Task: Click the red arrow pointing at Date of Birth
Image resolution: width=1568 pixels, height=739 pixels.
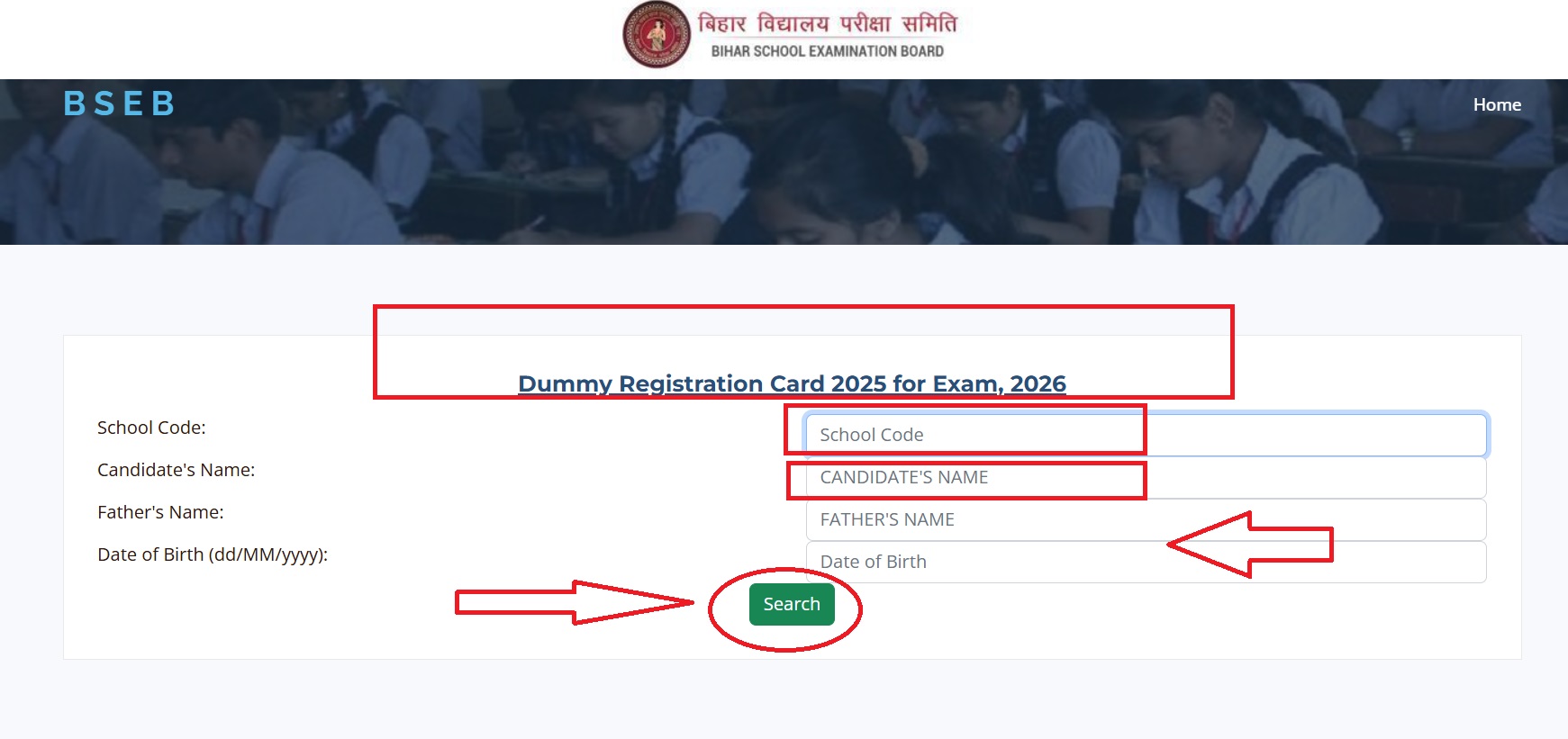Action: pos(1250,545)
